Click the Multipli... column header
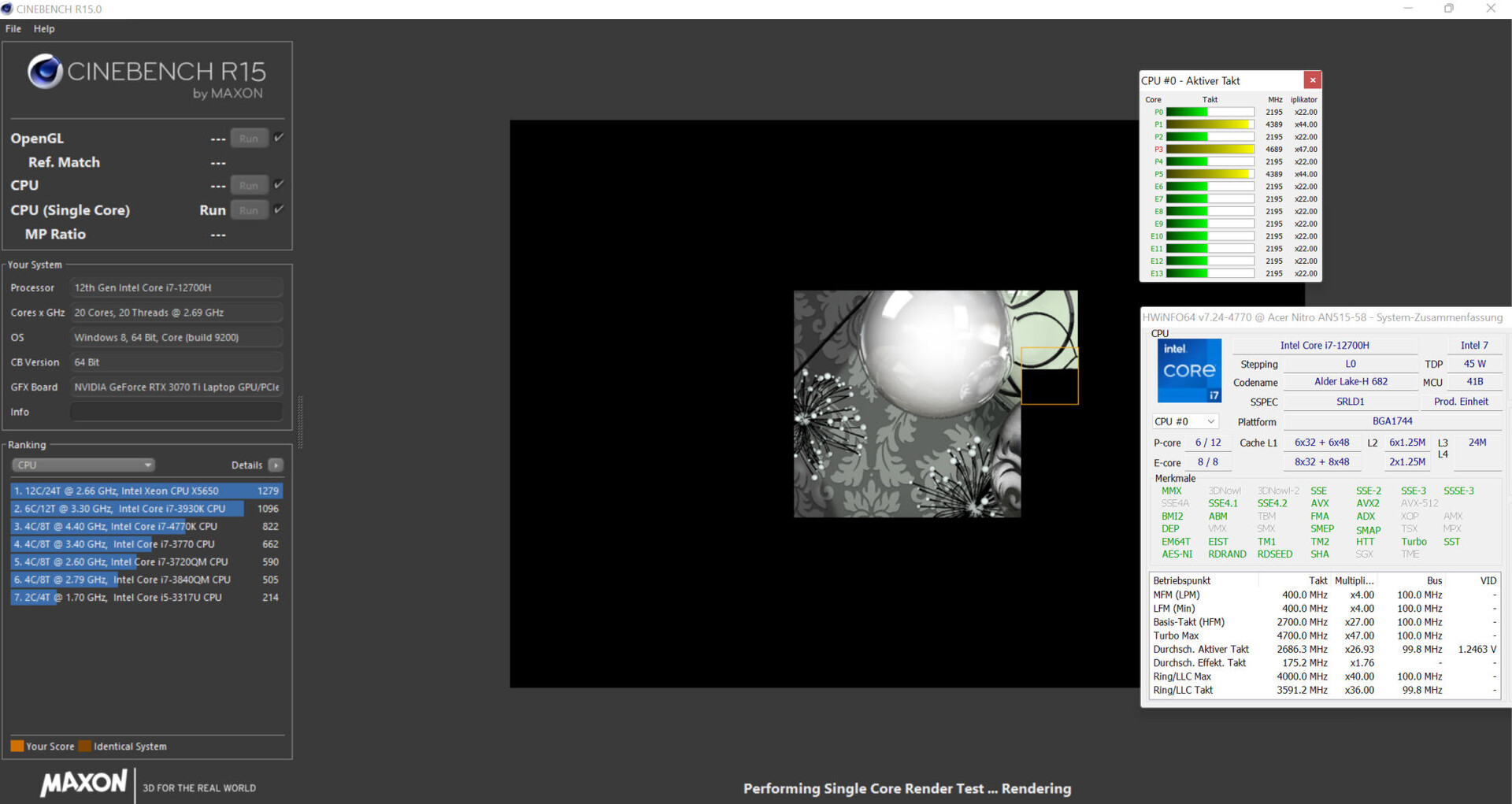Image resolution: width=1512 pixels, height=804 pixels. click(1354, 580)
